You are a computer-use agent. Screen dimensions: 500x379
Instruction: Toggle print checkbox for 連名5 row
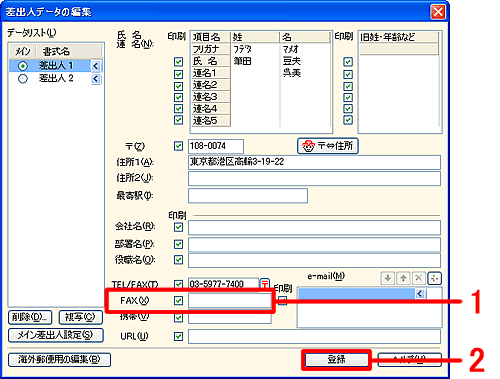pyautogui.click(x=179, y=120)
